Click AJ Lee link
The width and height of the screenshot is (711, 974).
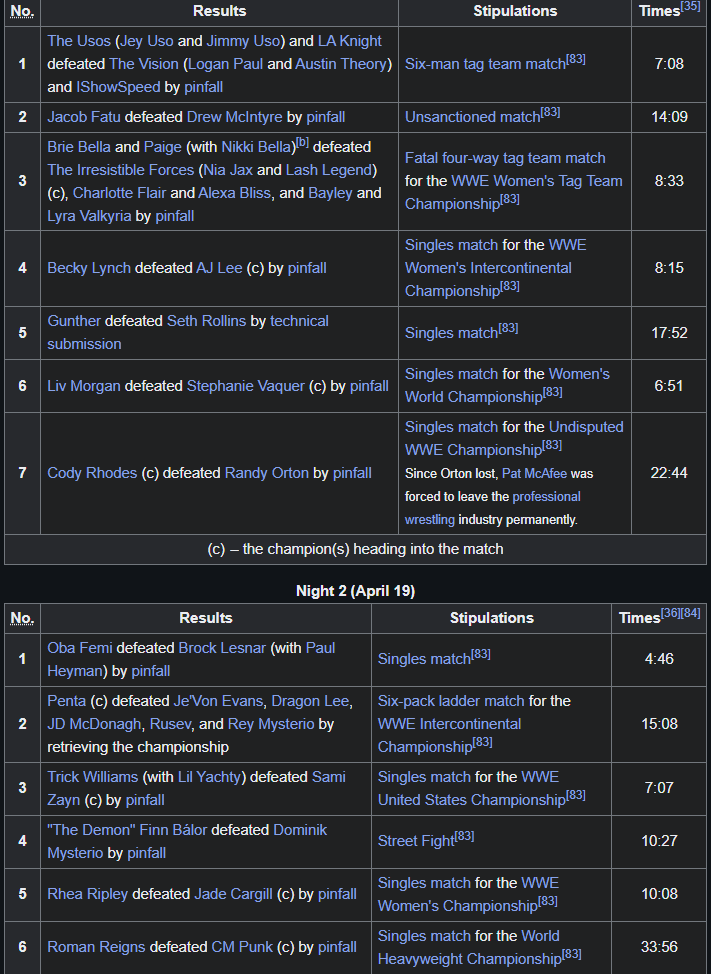pos(219,268)
